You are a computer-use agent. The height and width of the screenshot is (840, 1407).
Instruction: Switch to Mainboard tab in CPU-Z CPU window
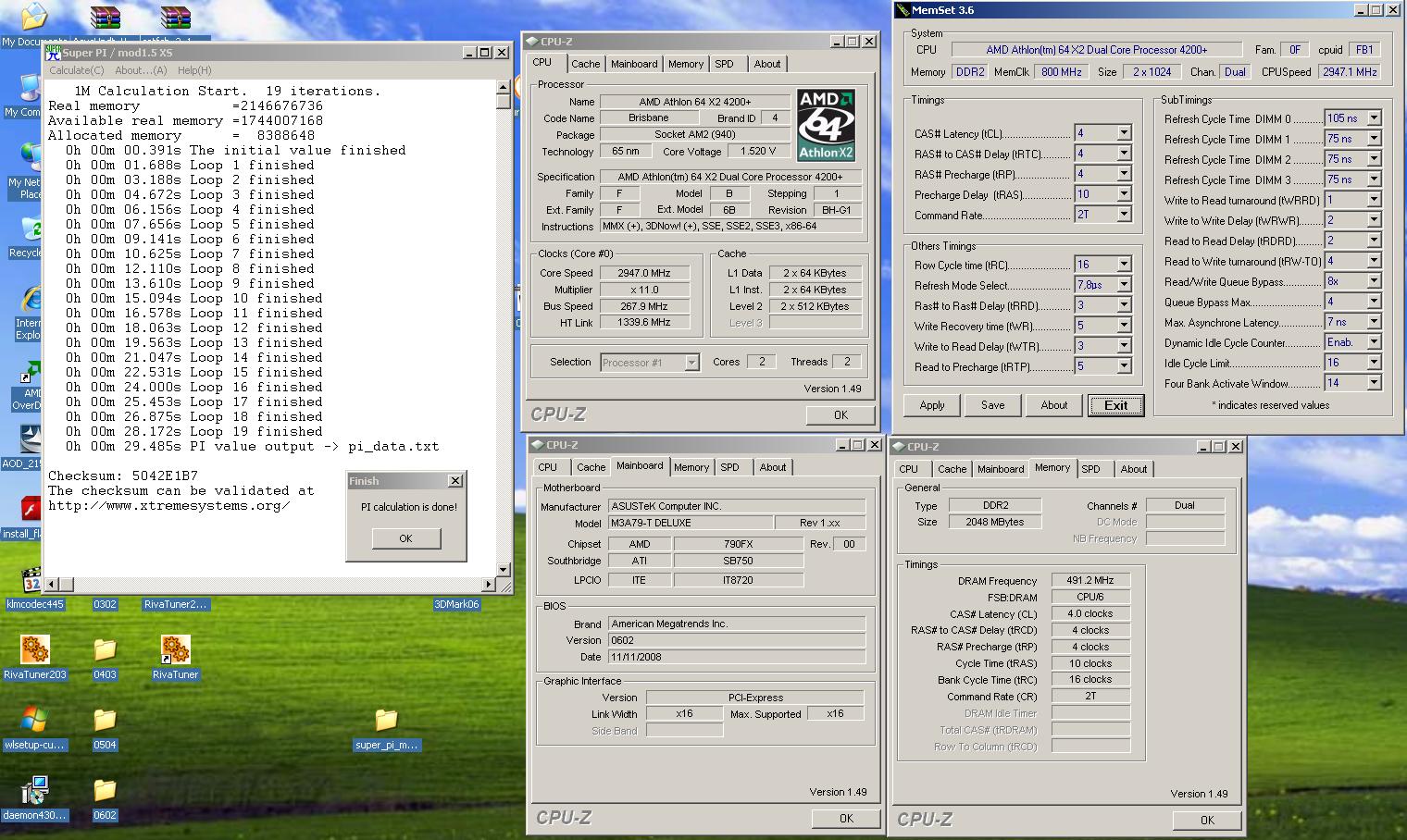pyautogui.click(x=634, y=64)
